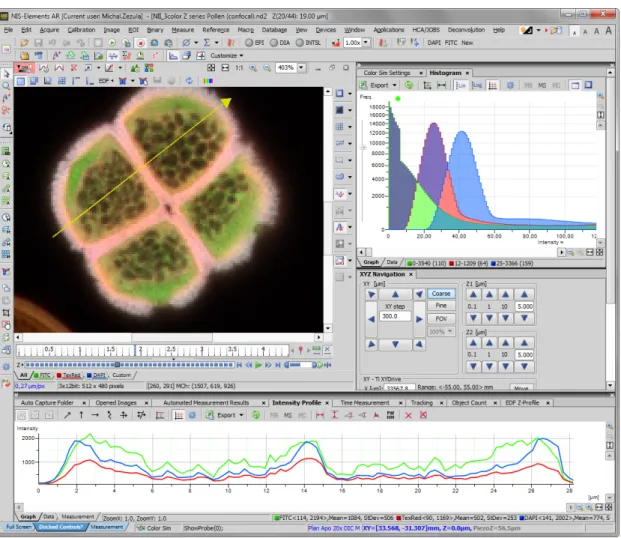The height and width of the screenshot is (538, 621).
Task: Click the XY step input field
Action: 395,316
